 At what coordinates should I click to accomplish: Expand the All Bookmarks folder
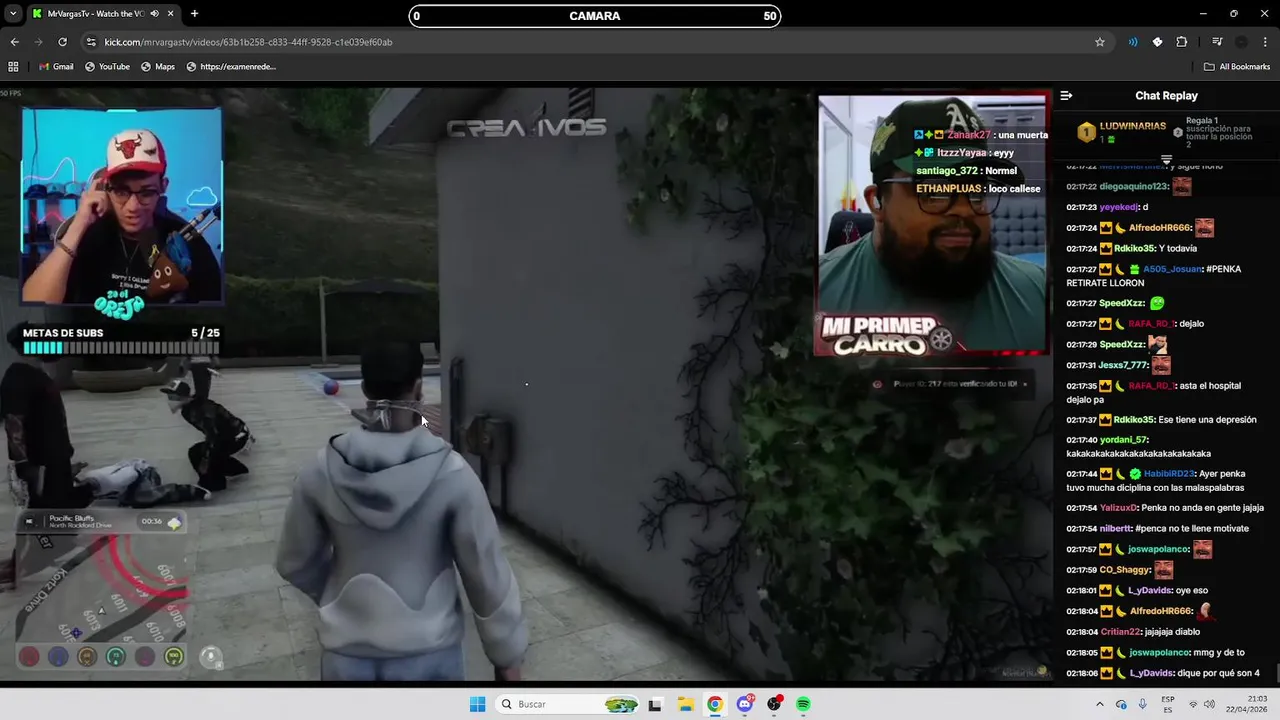coord(1237,66)
